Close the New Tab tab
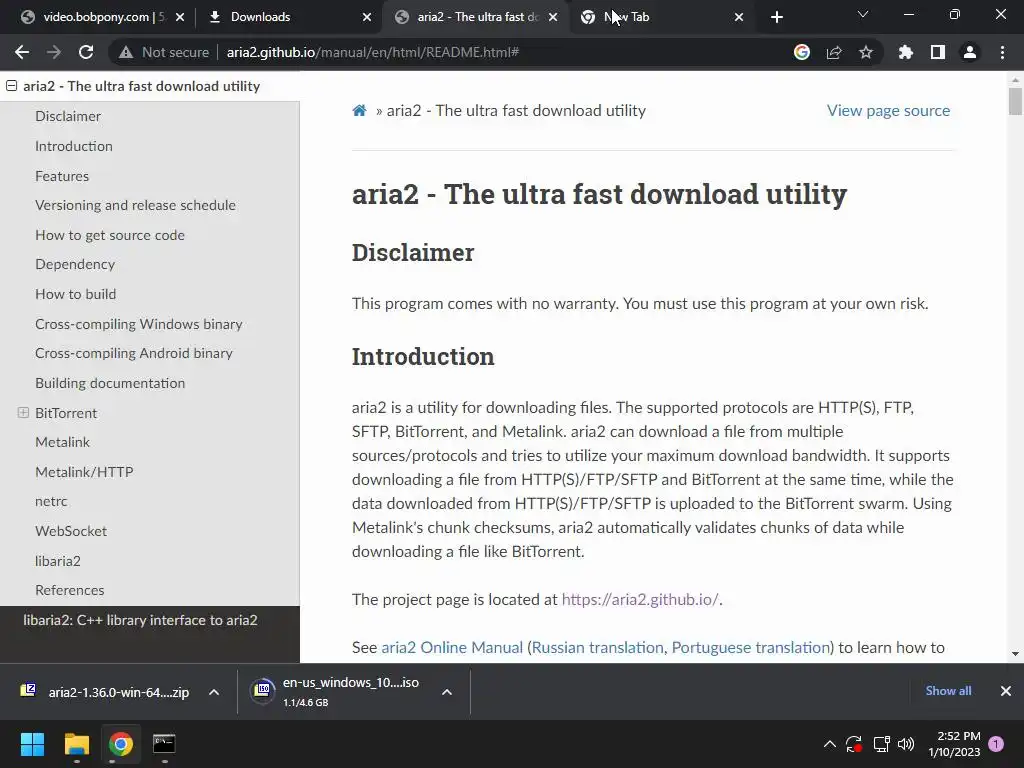Image resolution: width=1024 pixels, height=768 pixels. [x=739, y=17]
